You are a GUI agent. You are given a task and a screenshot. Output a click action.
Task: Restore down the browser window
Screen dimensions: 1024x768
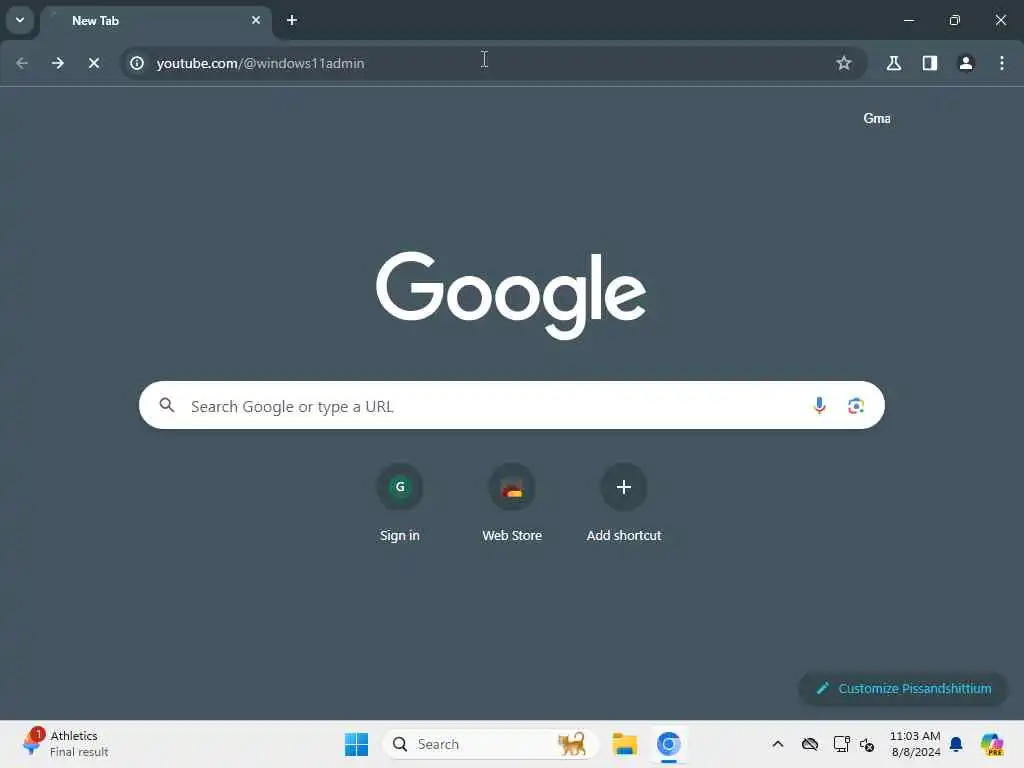coord(955,20)
